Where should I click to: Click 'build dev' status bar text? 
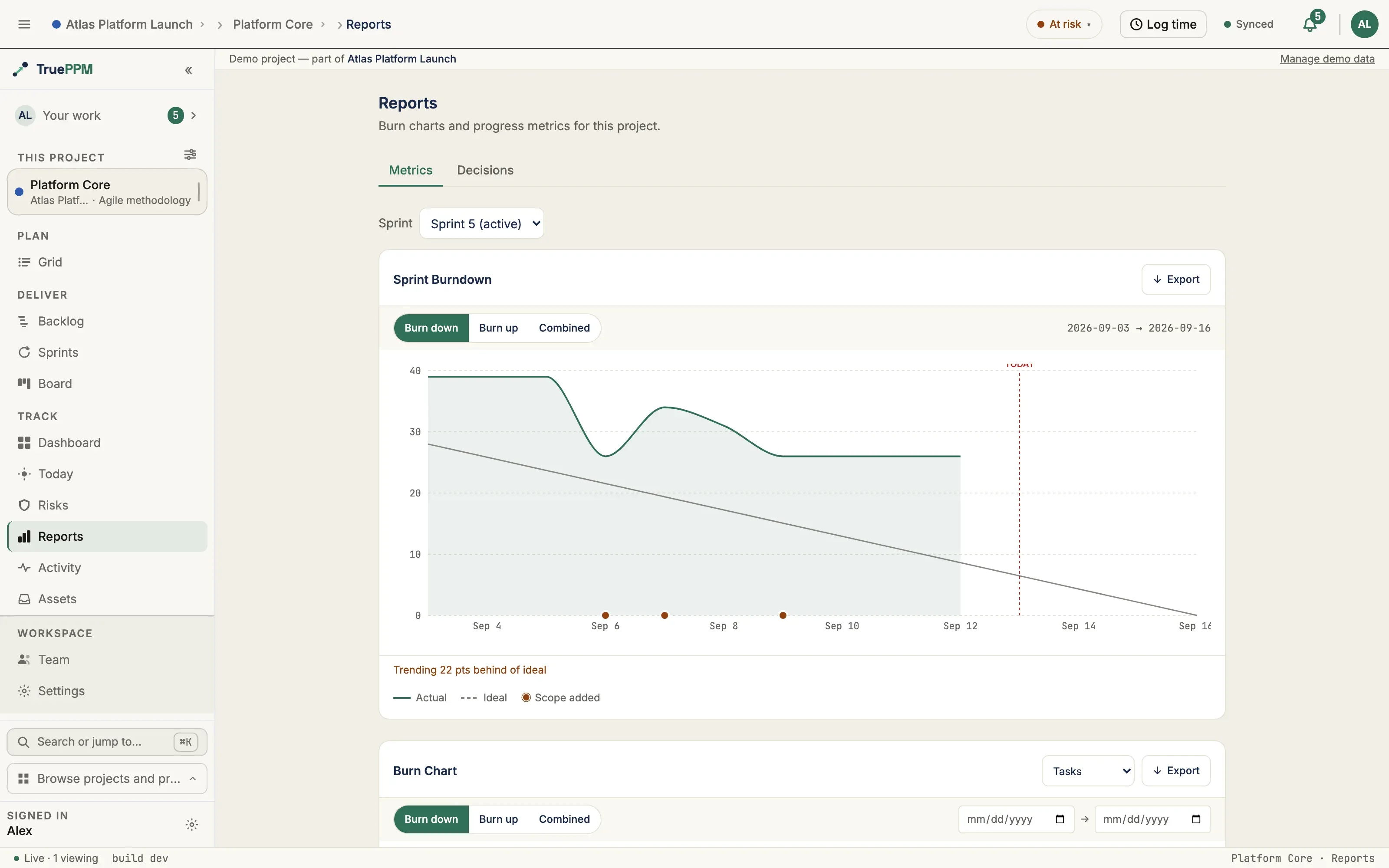pyautogui.click(x=140, y=858)
